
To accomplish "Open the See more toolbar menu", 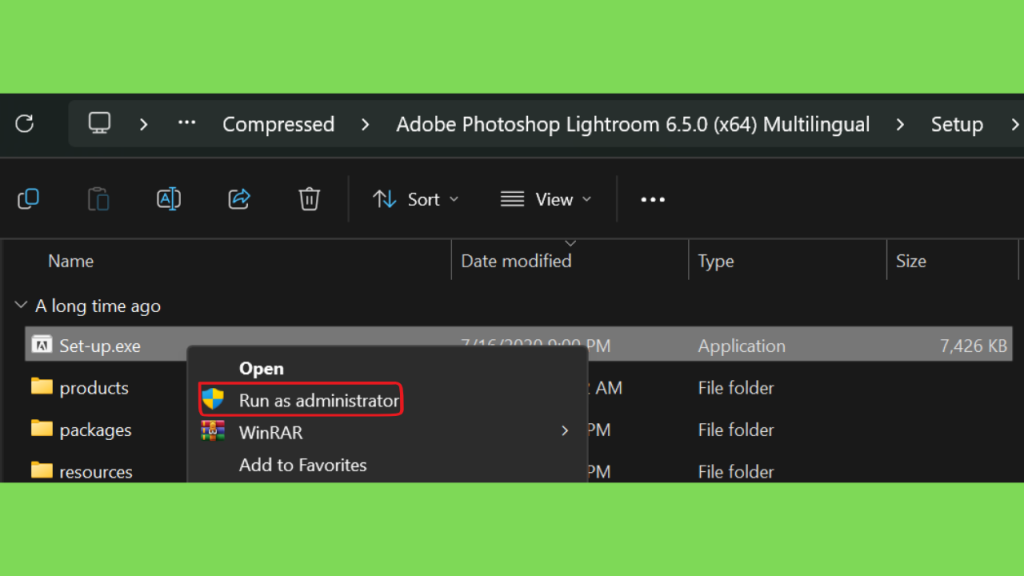I will click(x=653, y=199).
